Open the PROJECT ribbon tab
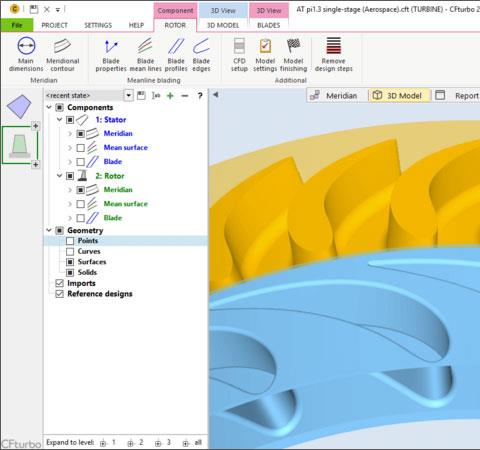The image size is (480, 450). (54, 25)
